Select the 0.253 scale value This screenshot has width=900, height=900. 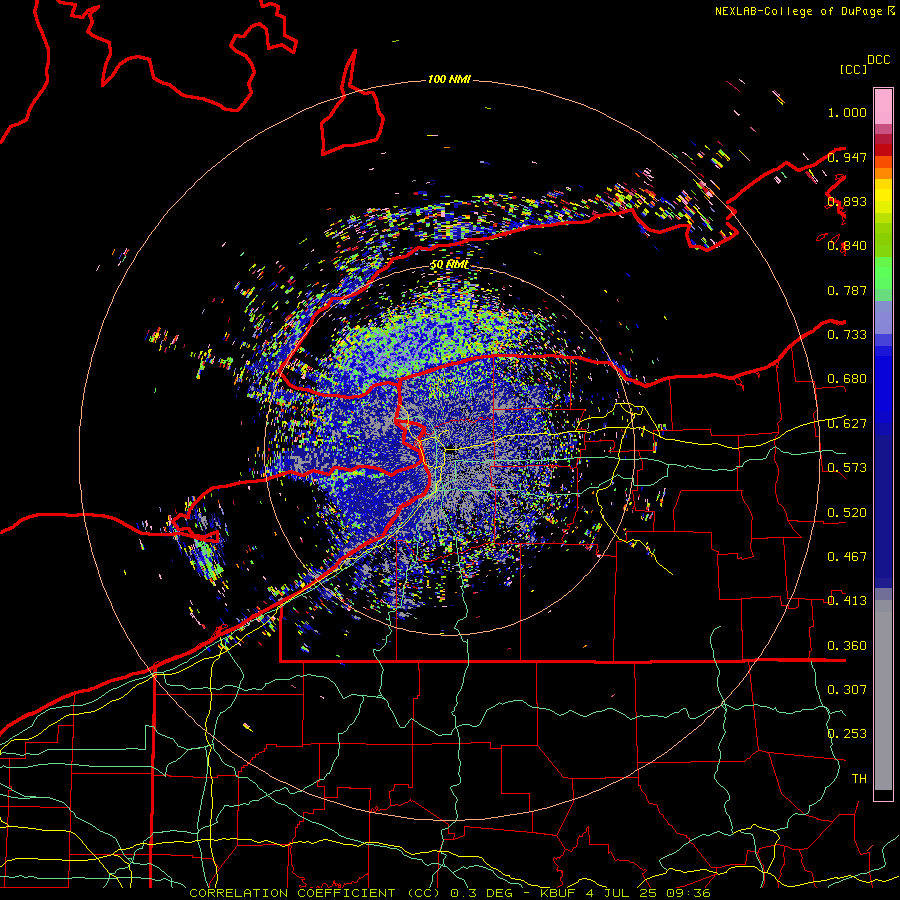pyautogui.click(x=847, y=734)
